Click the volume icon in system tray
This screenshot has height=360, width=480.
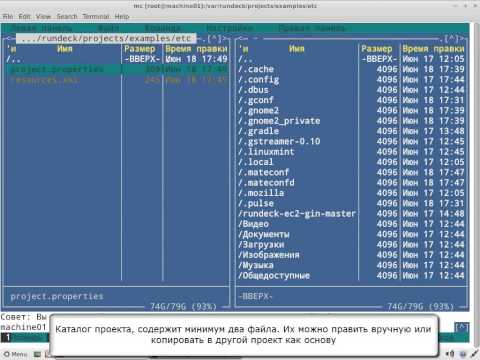pyautogui.click(x=450, y=354)
